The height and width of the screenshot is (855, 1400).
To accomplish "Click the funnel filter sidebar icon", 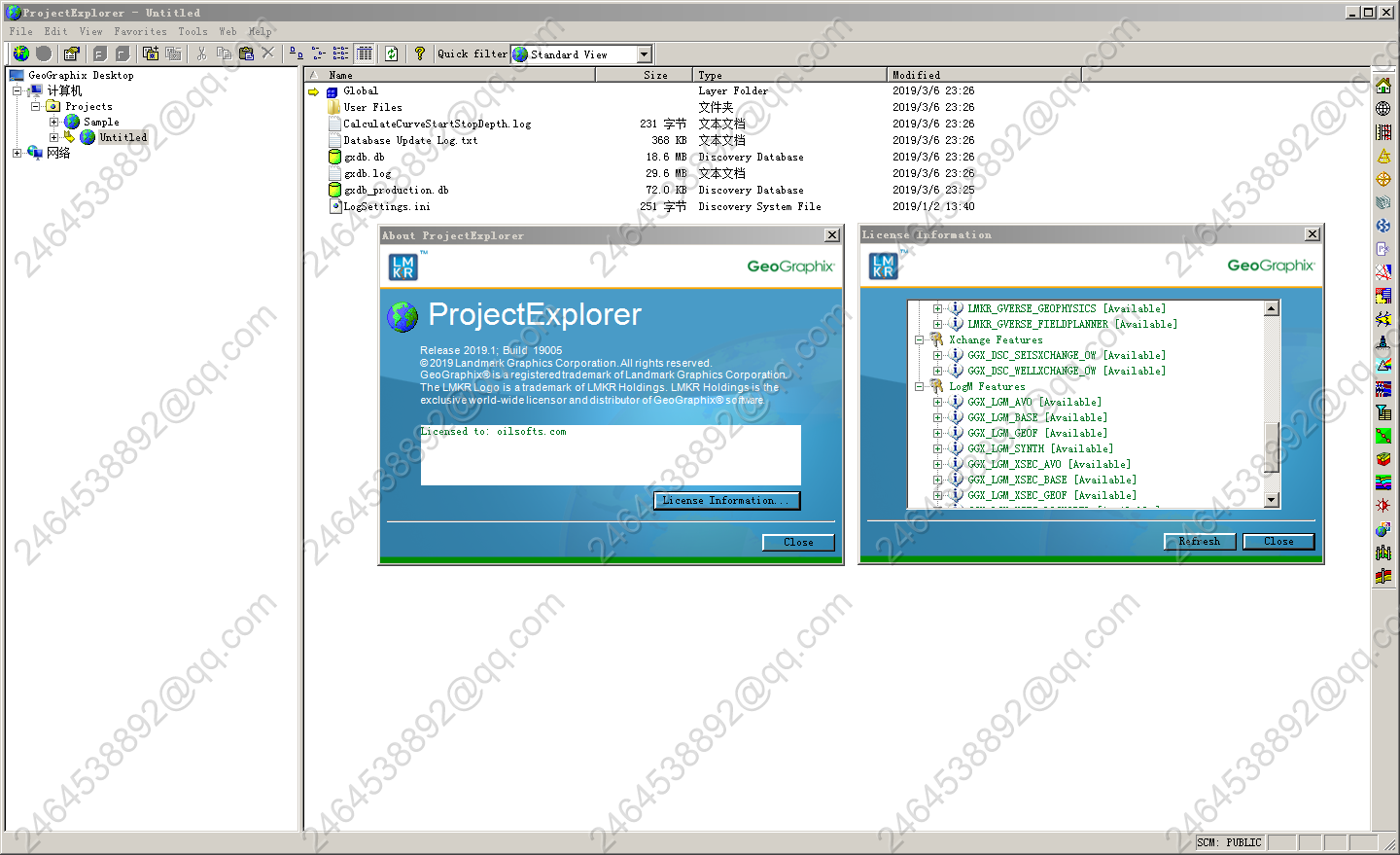I will [x=1383, y=412].
